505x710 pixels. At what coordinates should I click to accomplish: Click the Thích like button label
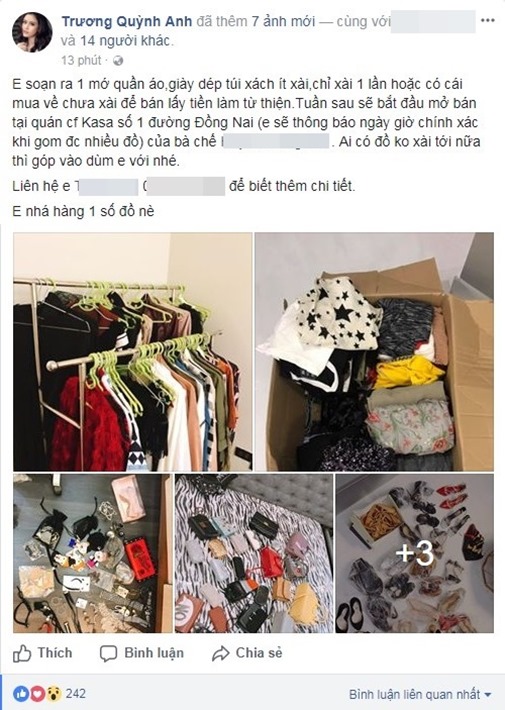(x=55, y=653)
